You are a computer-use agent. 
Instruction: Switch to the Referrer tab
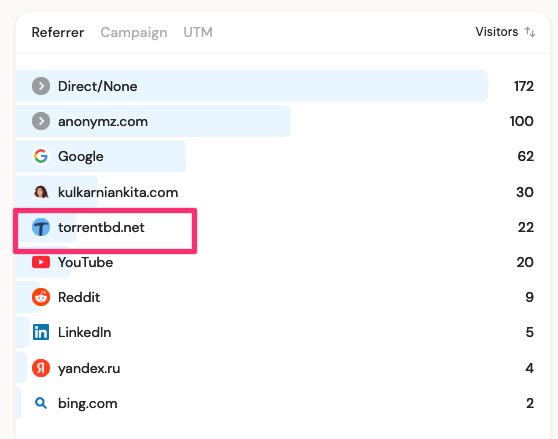(58, 32)
